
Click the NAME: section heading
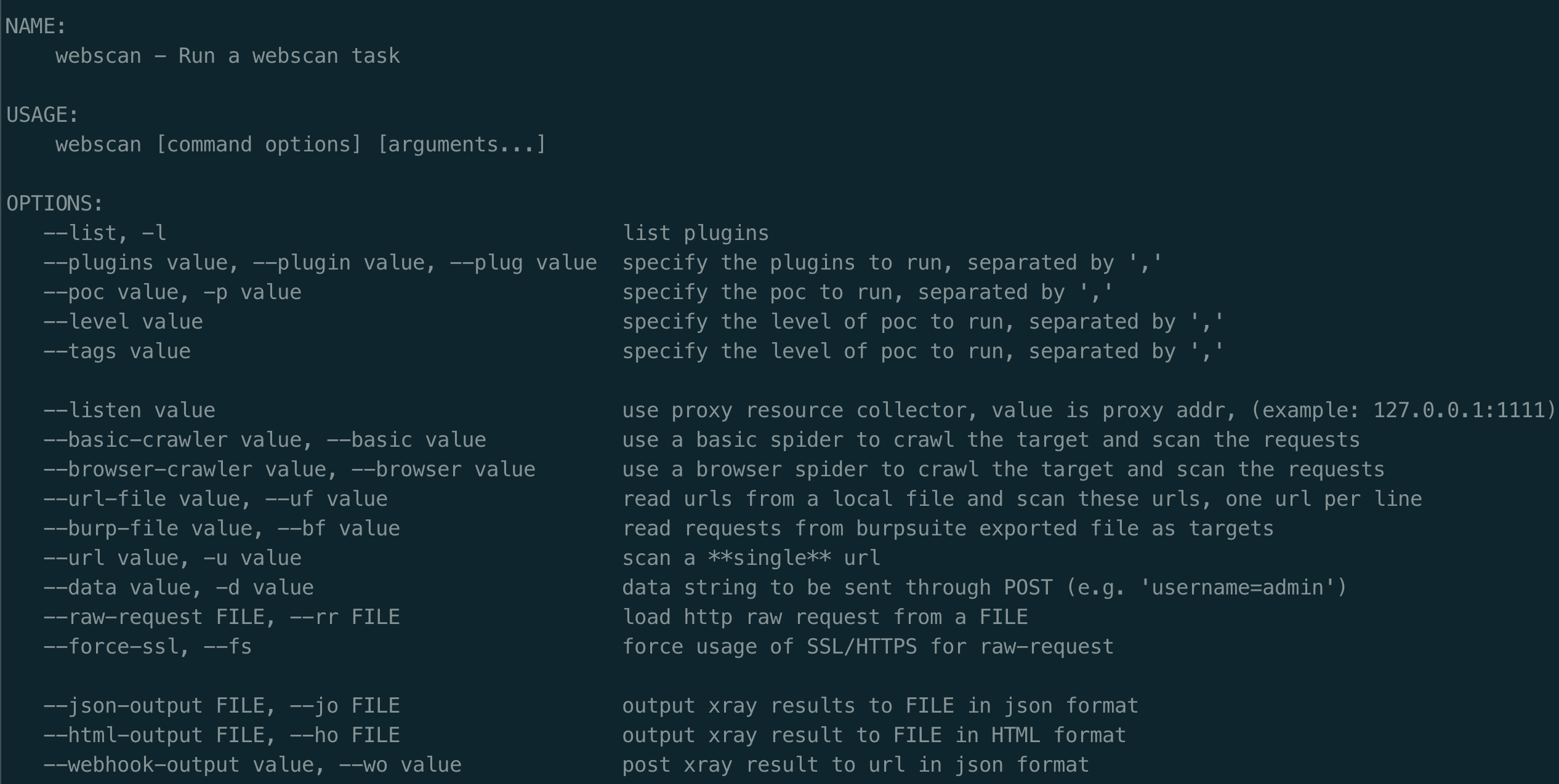click(36, 26)
